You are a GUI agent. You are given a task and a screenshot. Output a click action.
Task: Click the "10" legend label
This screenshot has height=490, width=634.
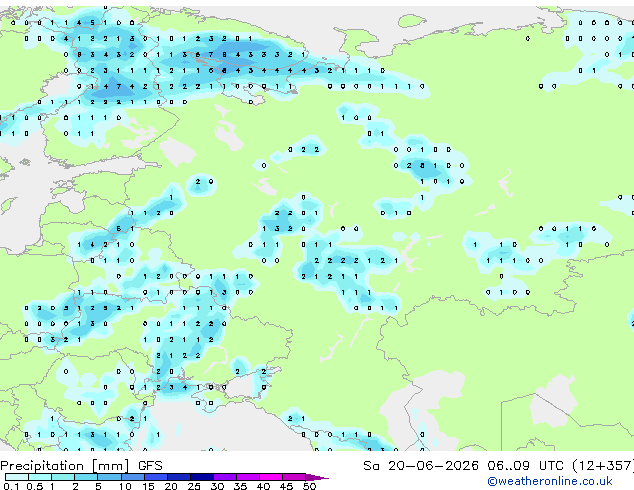pos(125,486)
